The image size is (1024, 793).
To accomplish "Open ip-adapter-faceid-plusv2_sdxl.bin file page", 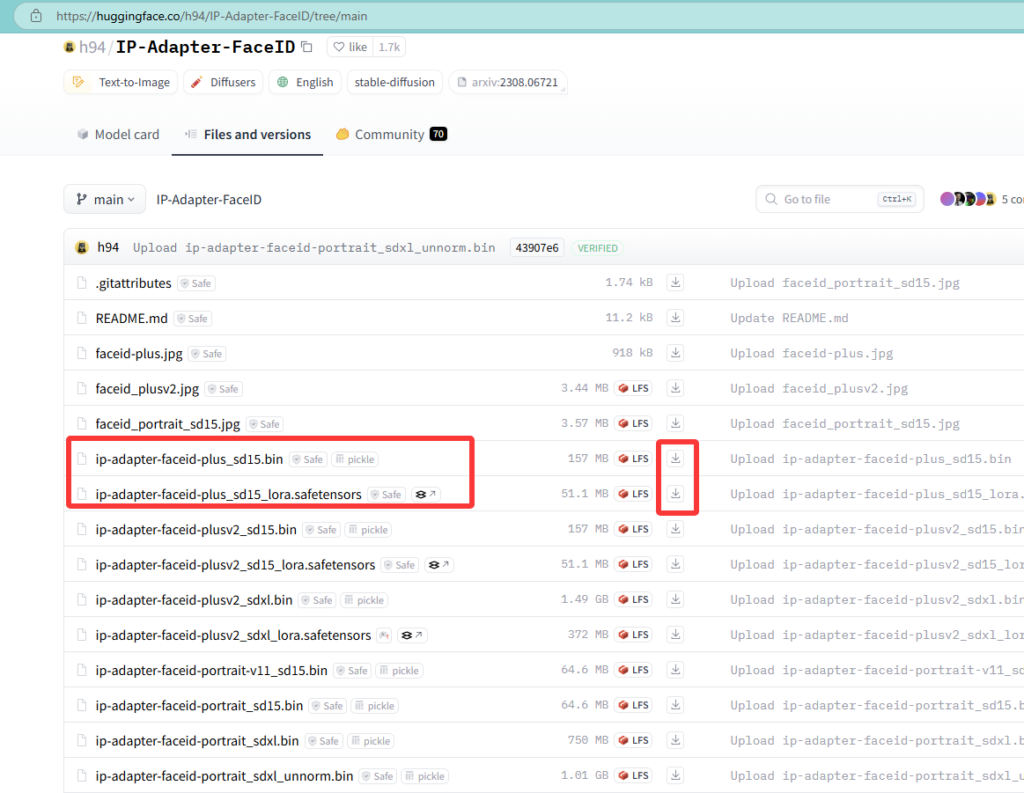I will [x=194, y=600].
